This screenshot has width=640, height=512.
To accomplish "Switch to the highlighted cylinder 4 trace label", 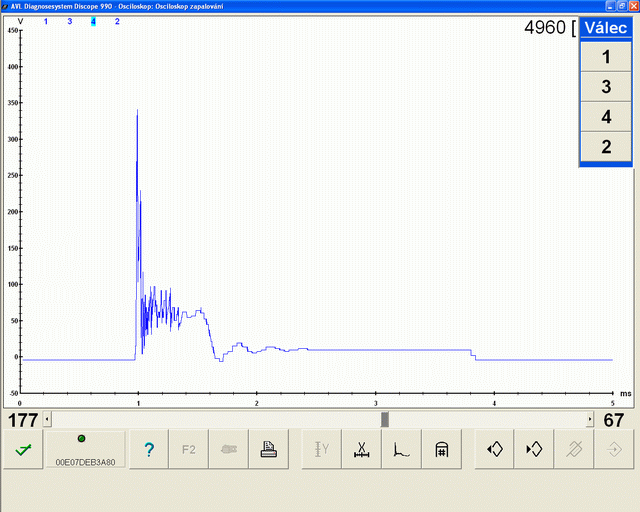I will click(93, 21).
